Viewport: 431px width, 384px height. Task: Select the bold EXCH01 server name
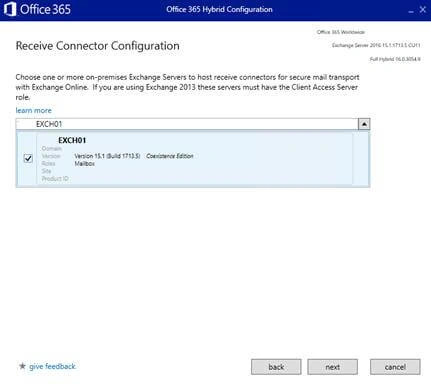[x=72, y=140]
